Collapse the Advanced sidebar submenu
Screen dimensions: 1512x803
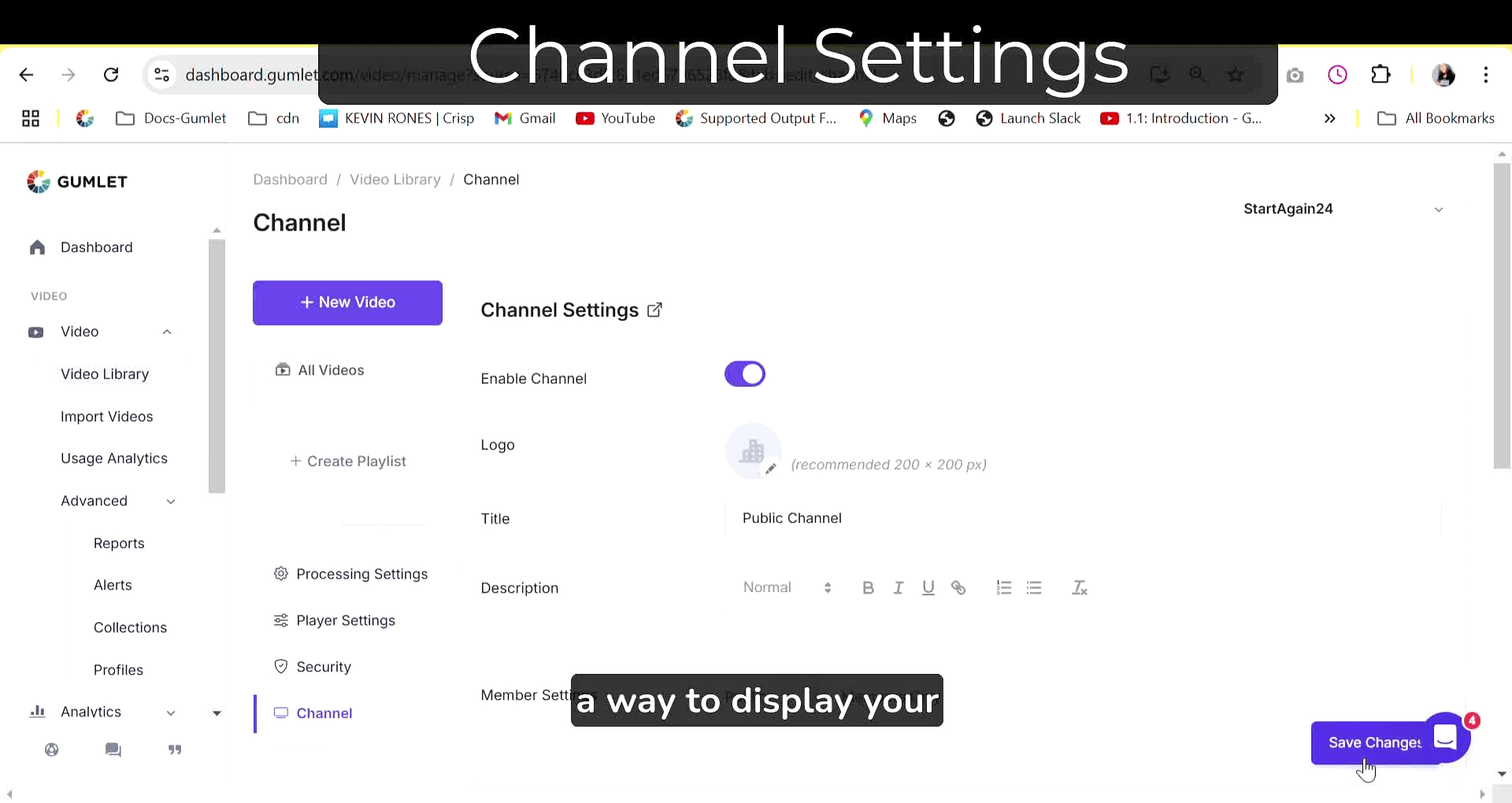tap(171, 501)
